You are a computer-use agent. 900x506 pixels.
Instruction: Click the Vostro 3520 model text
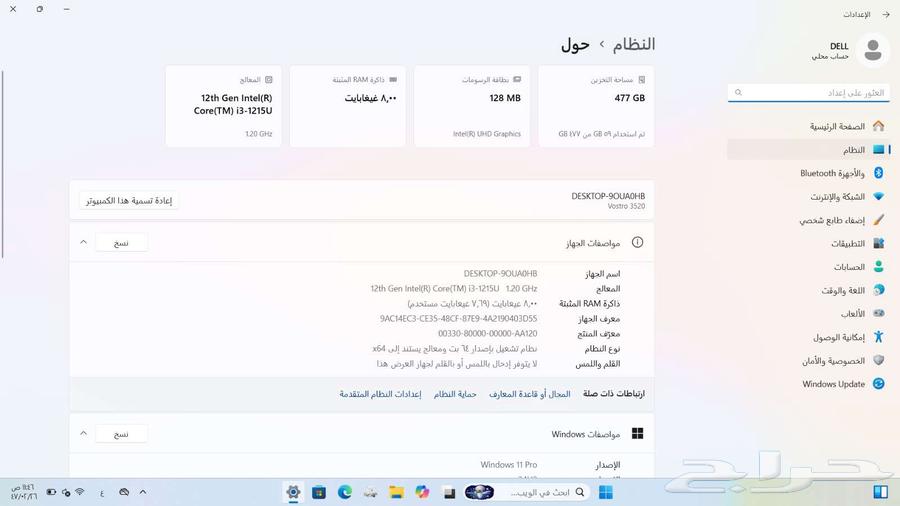[626, 207]
